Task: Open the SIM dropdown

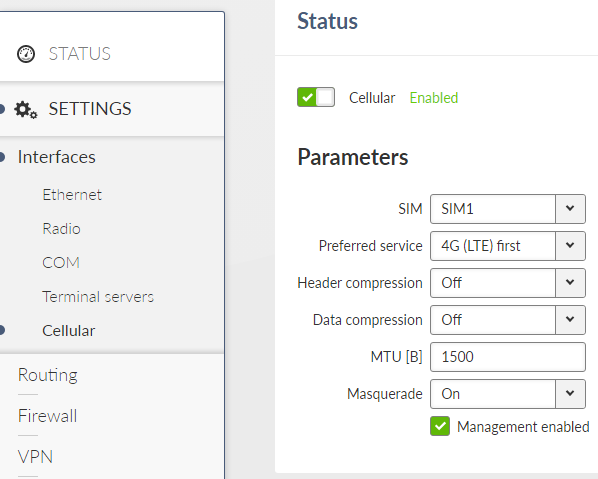Action: click(x=508, y=209)
